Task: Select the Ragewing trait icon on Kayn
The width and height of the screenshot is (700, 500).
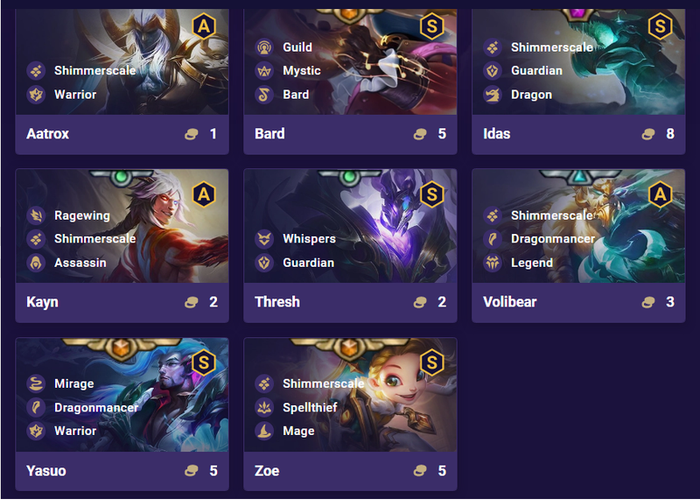Action: click(36, 215)
